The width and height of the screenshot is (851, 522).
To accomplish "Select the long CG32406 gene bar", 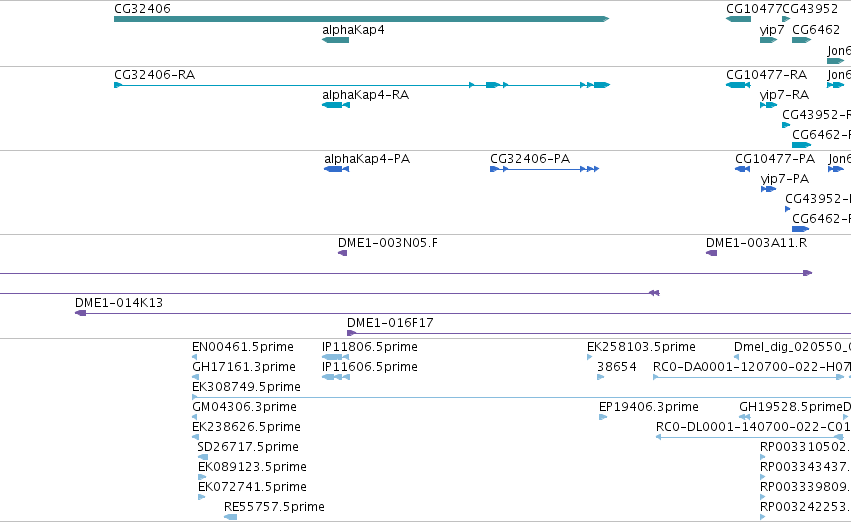I will 361,19.
